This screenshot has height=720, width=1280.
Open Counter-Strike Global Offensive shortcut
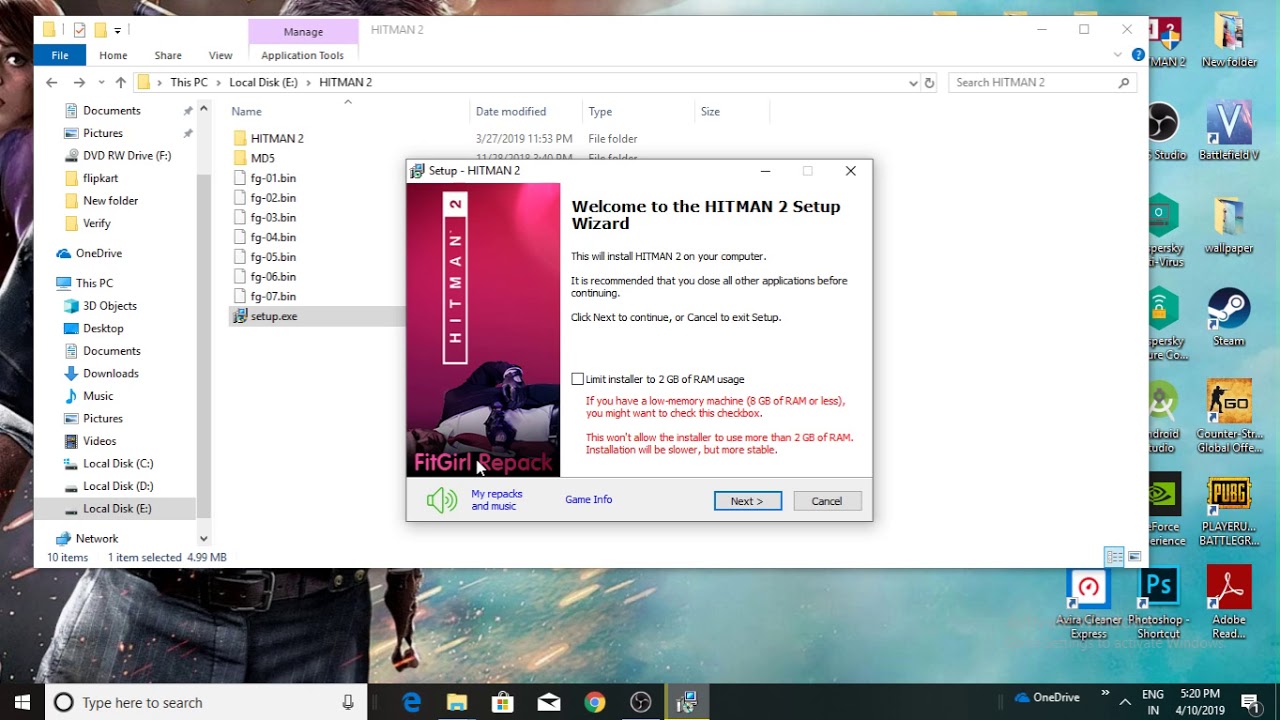(1229, 415)
